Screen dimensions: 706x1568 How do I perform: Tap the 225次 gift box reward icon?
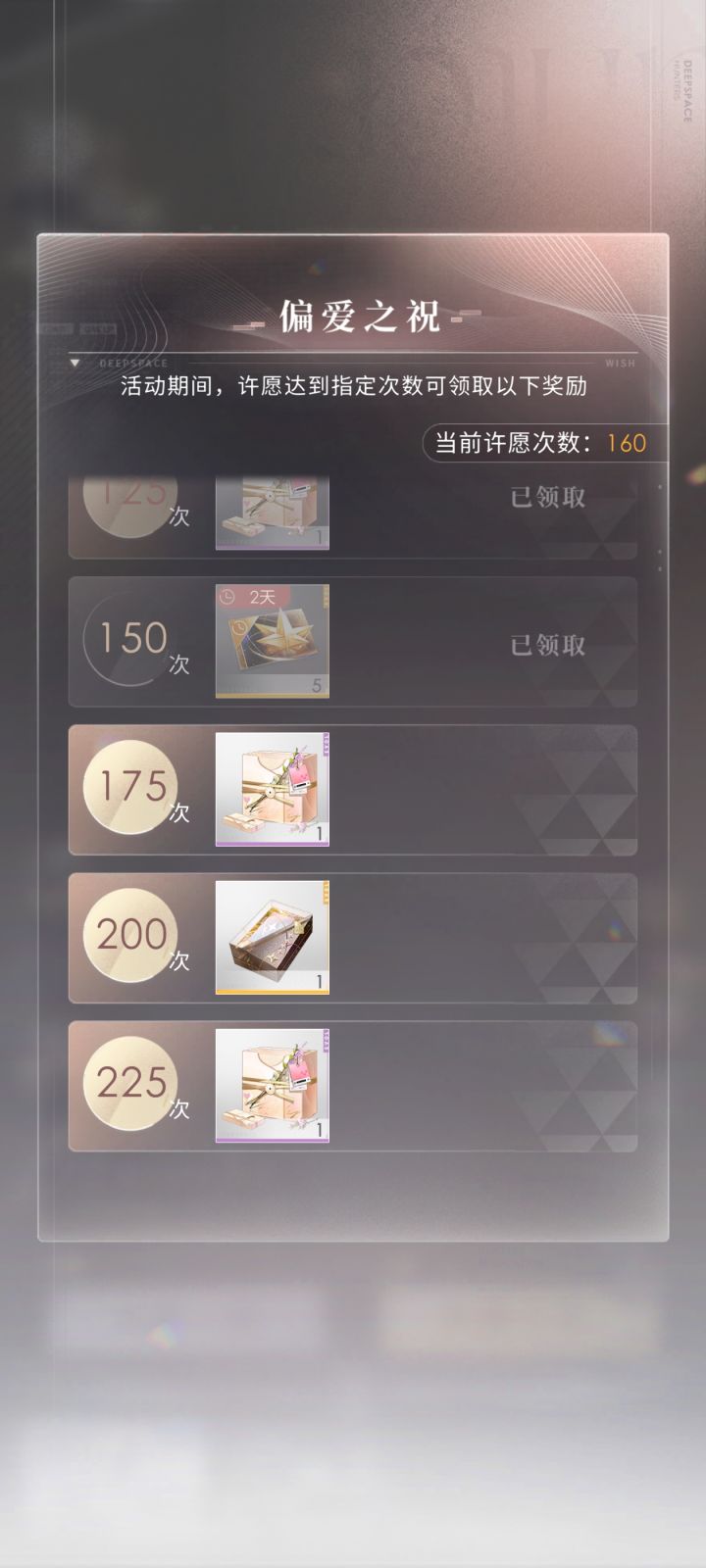(x=273, y=1085)
